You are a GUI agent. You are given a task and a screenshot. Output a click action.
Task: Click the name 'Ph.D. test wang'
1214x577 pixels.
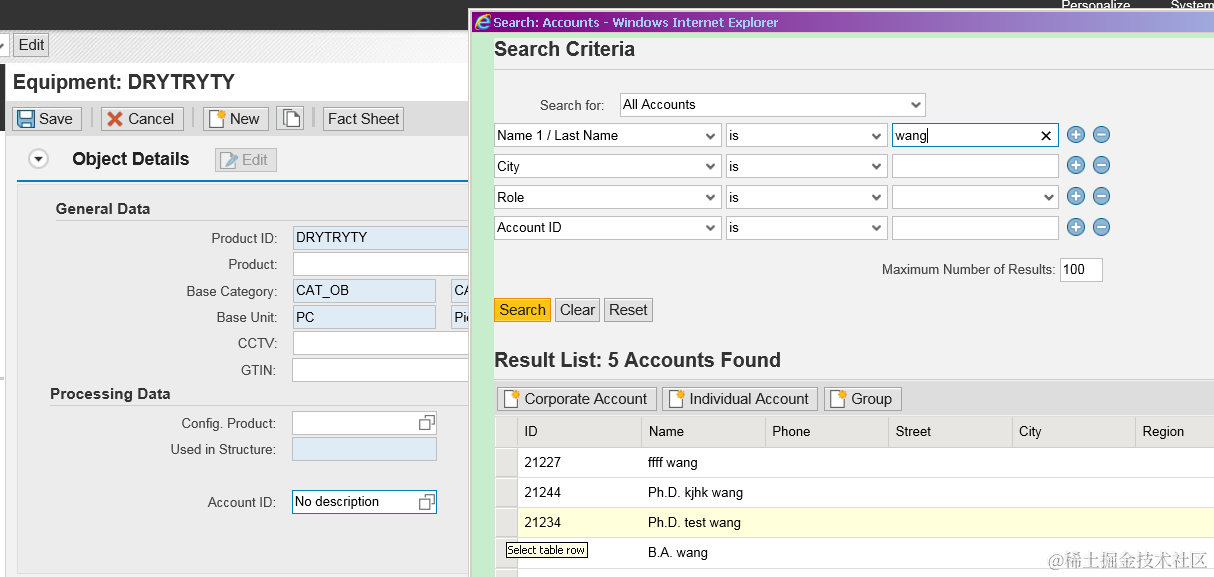[x=695, y=523]
